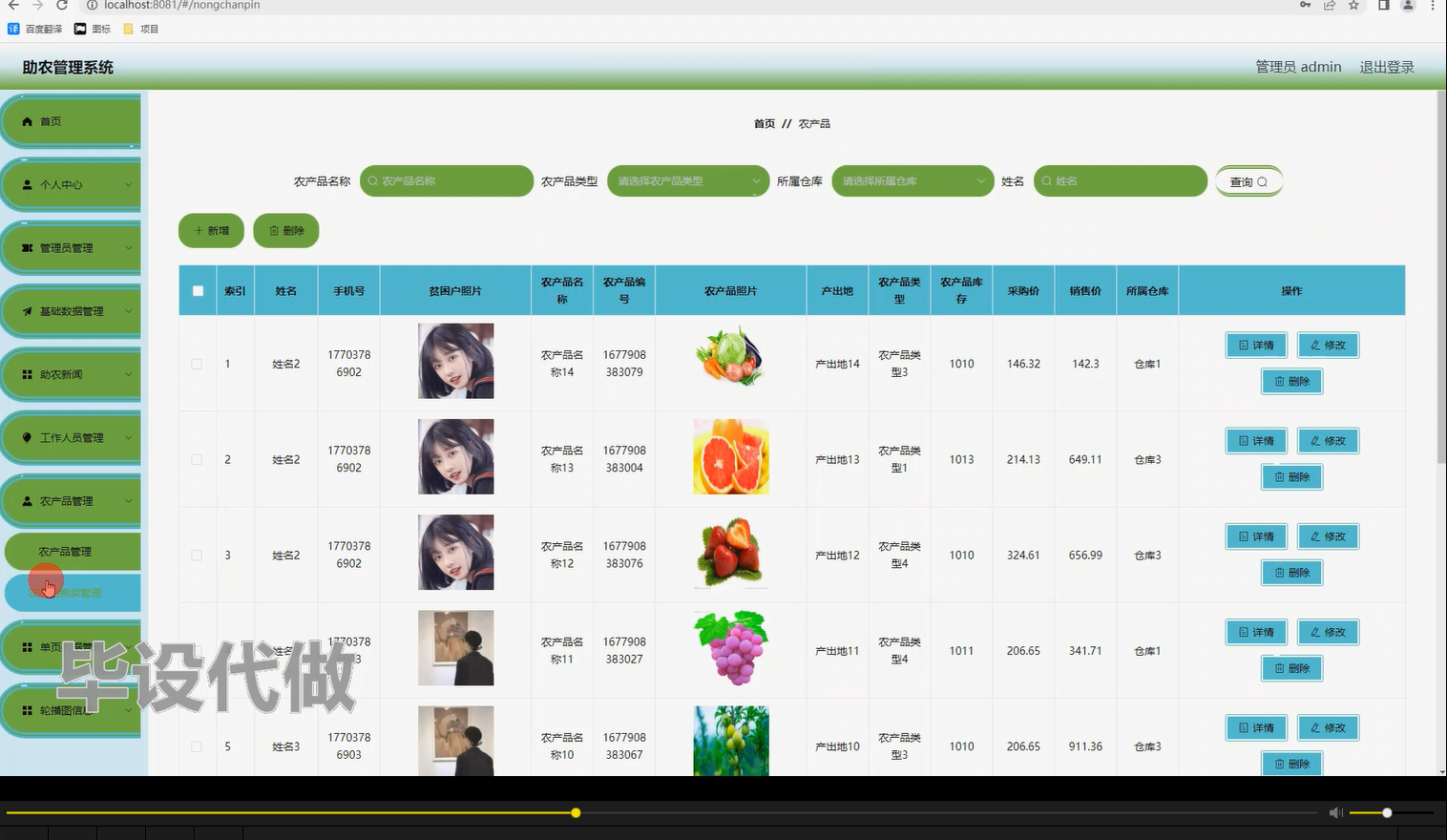1447x840 pixels.
Task: Click the 新增 add button
Action: (x=212, y=231)
